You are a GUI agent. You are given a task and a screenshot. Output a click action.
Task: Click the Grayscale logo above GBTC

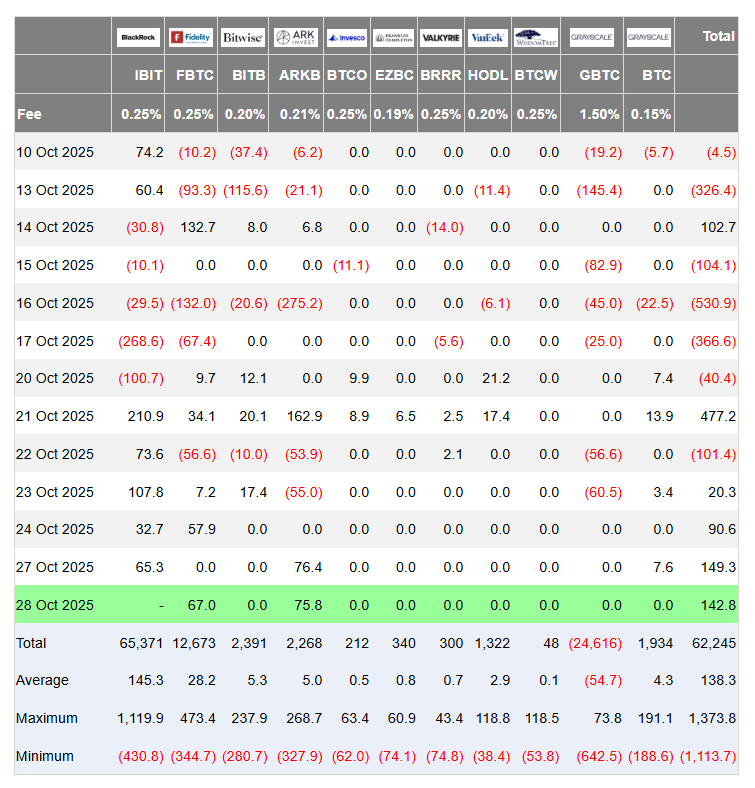[592, 37]
